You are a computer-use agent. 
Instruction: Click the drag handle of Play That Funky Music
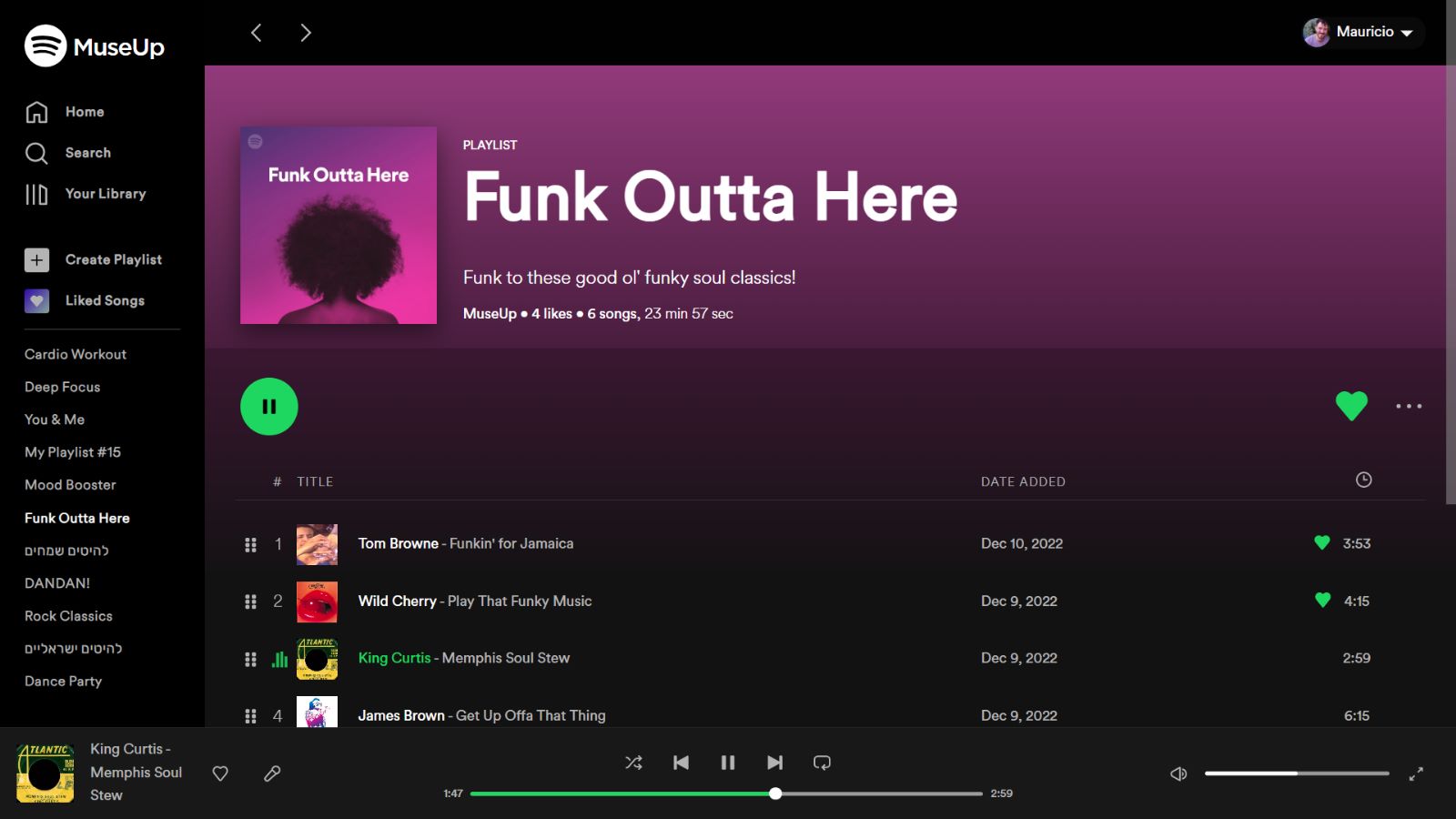click(250, 602)
